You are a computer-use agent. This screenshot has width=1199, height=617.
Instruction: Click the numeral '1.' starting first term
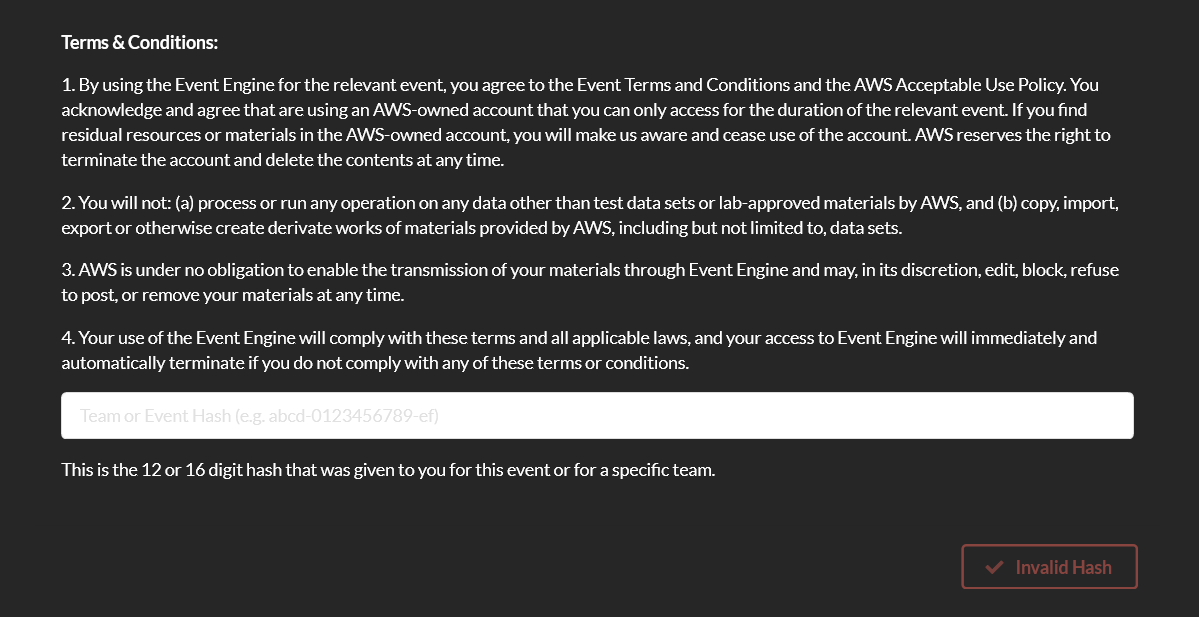point(67,85)
